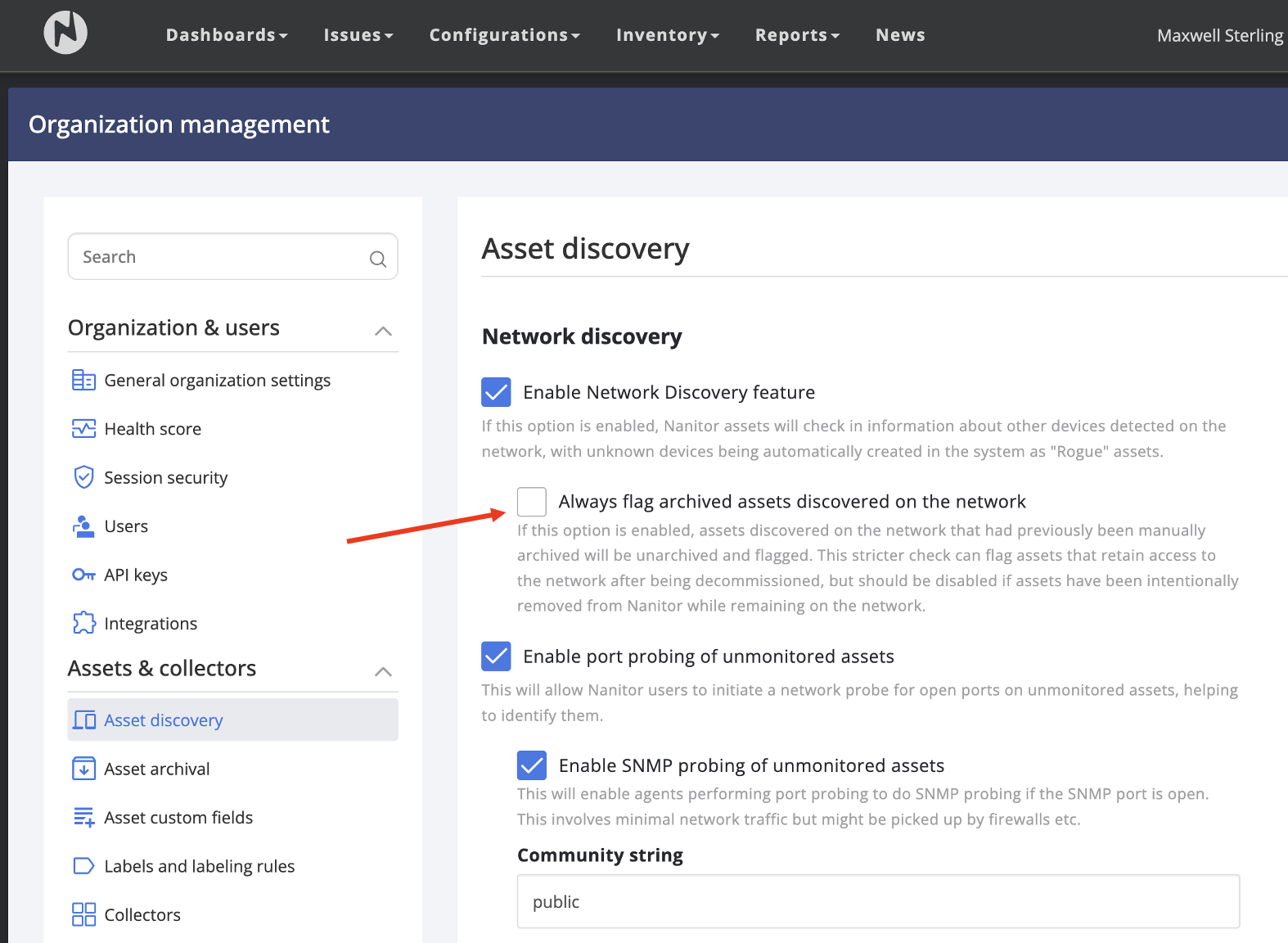Enable Always flag archived assets checkbox
This screenshot has width=1288, height=943.
[532, 502]
